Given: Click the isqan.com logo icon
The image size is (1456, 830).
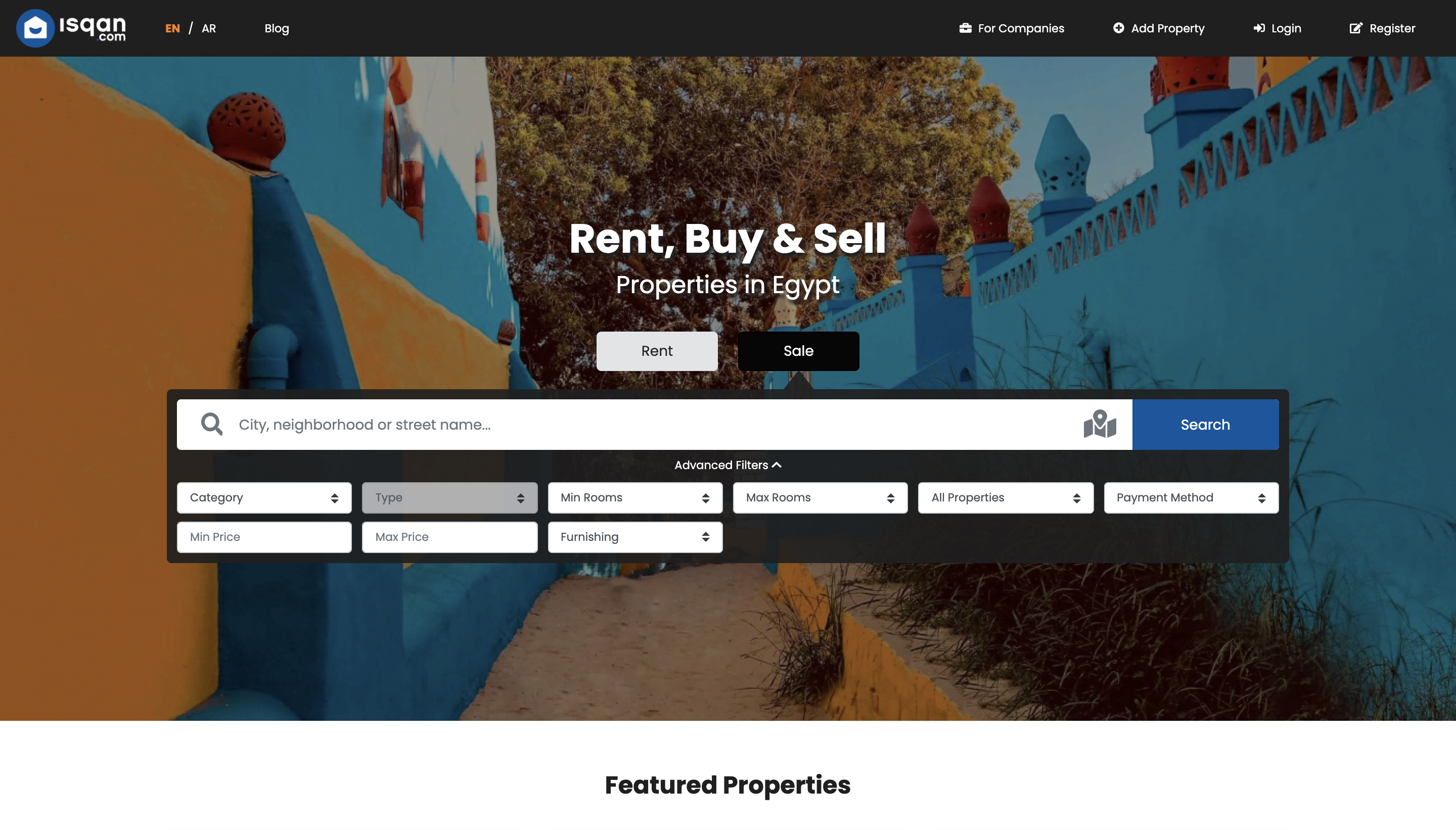Looking at the screenshot, I should pyautogui.click(x=35, y=28).
